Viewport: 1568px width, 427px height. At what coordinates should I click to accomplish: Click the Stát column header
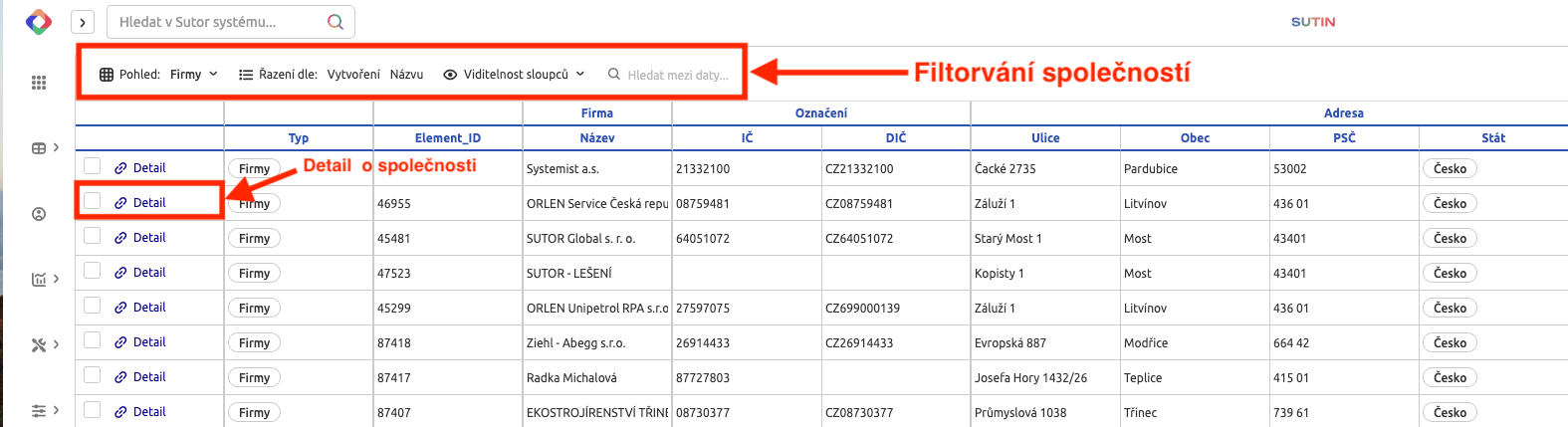1493,138
